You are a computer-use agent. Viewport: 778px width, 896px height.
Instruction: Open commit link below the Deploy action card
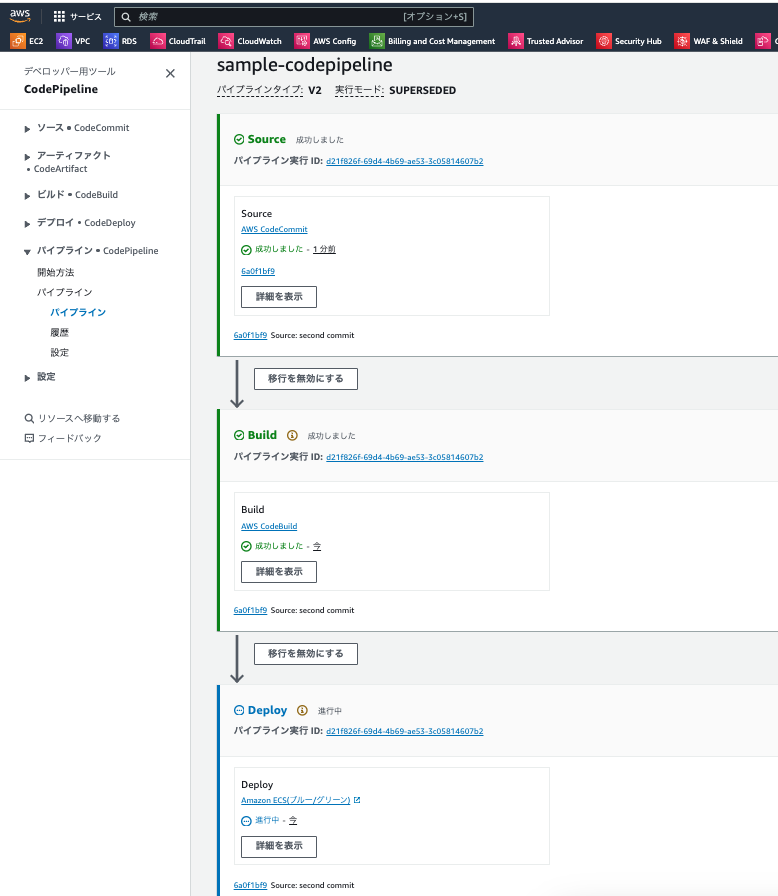[x=250, y=885]
